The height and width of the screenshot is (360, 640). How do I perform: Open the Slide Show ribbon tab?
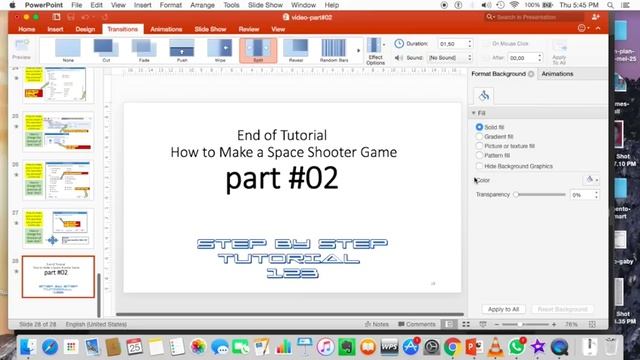point(210,29)
